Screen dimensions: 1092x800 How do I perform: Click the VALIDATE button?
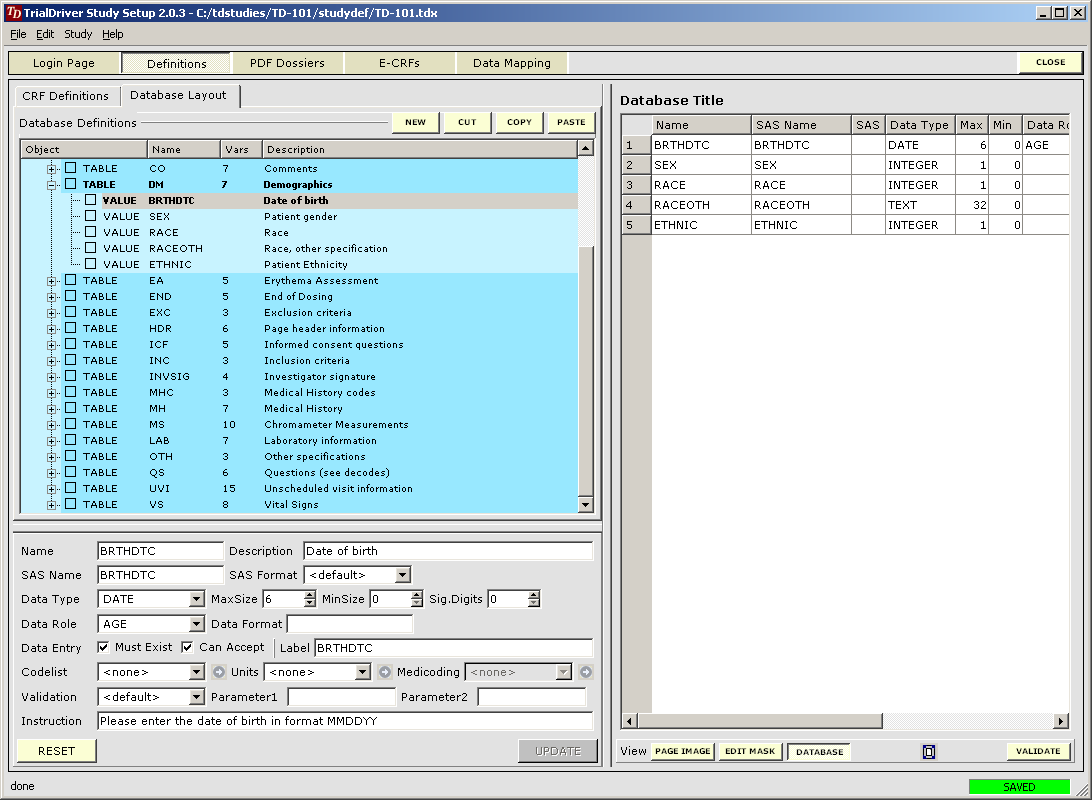(x=1038, y=751)
